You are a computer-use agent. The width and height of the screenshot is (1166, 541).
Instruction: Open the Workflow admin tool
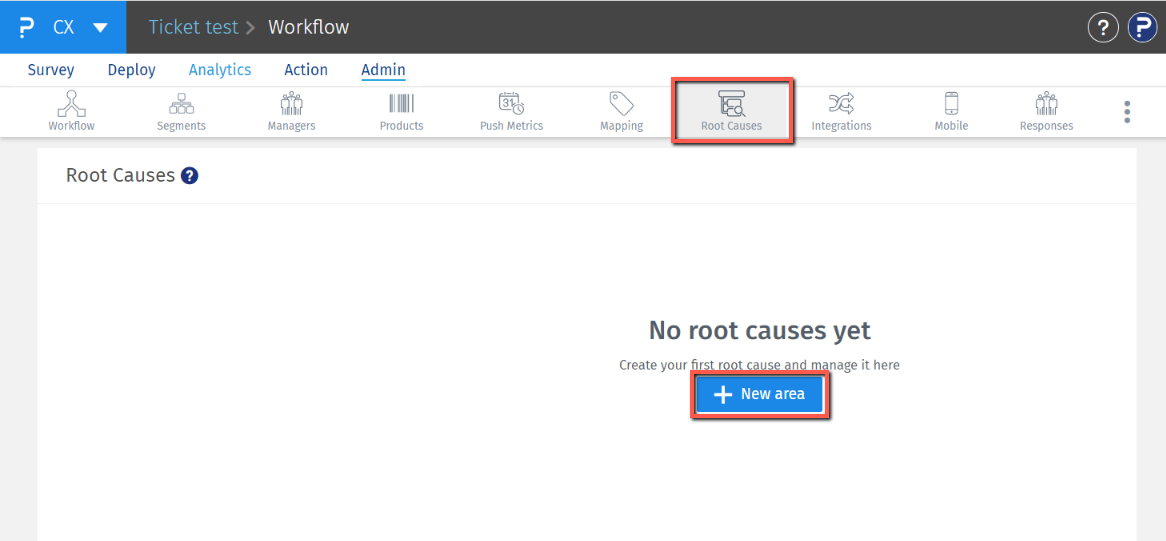[x=71, y=111]
